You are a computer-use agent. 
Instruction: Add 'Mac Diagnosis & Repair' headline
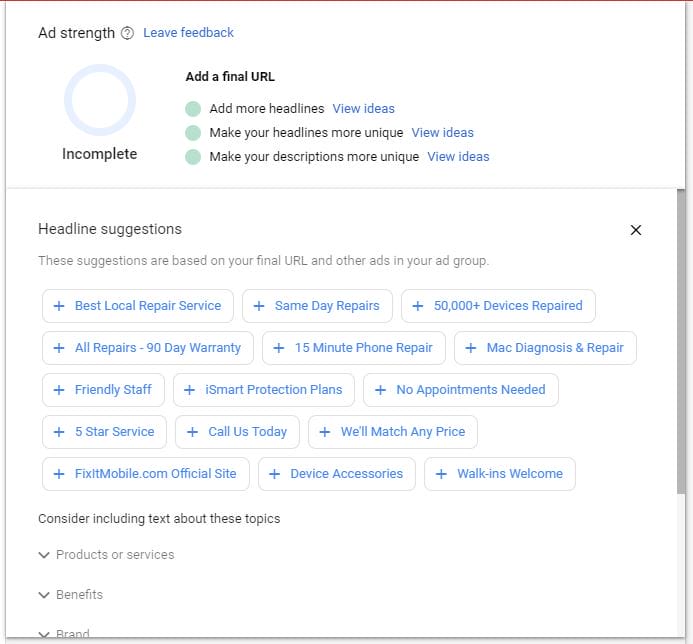point(545,348)
